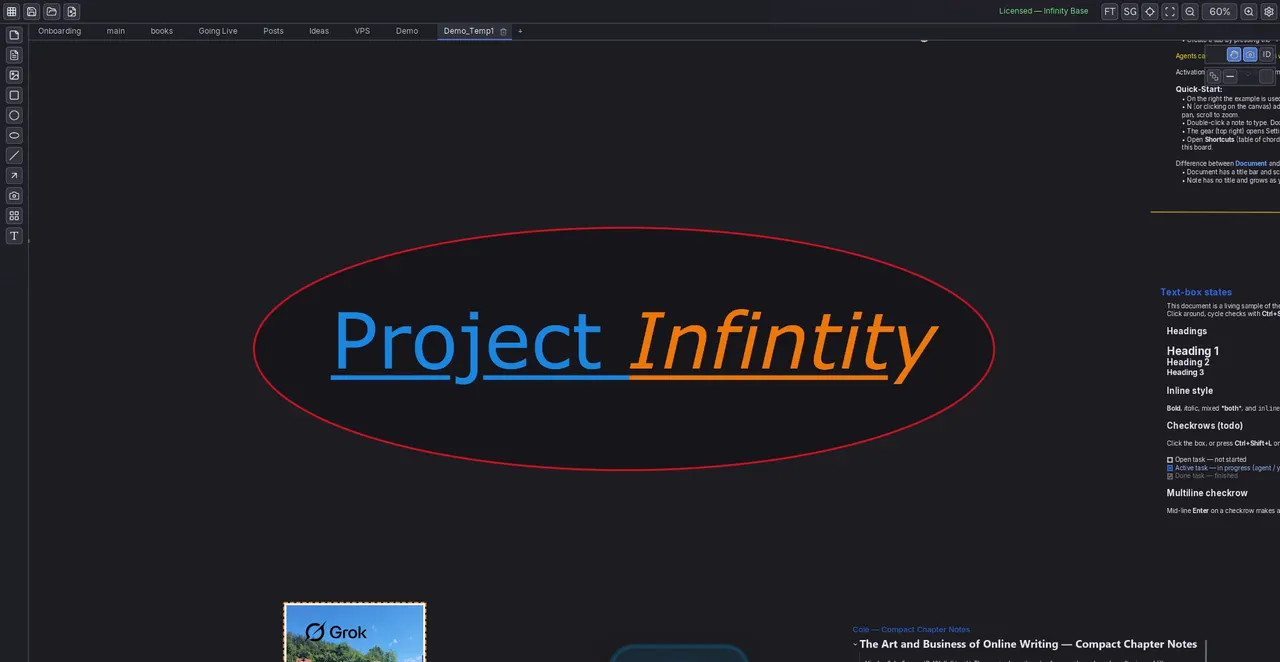This screenshot has width=1280, height=662.
Task: Click the grid icon in the top-left toolbar
Action: [12, 12]
